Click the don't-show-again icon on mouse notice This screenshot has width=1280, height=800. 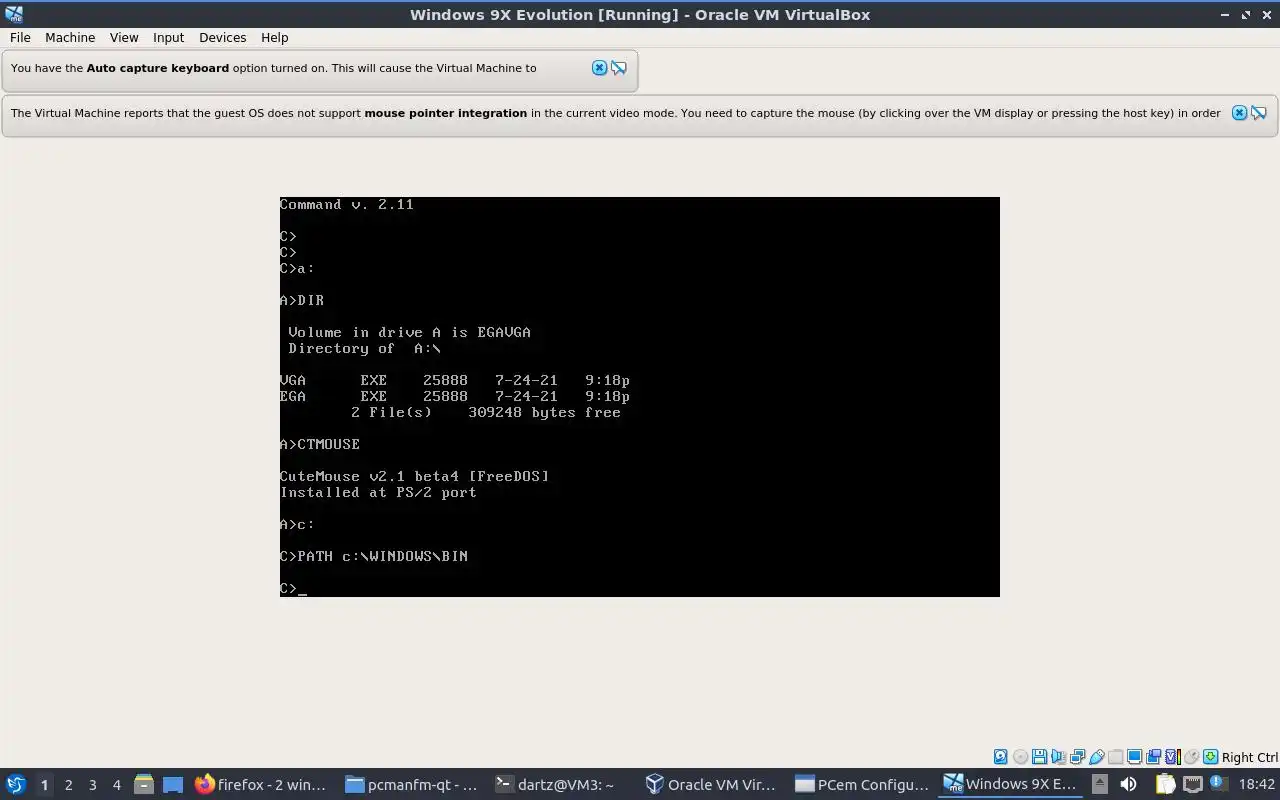pos(1259,113)
